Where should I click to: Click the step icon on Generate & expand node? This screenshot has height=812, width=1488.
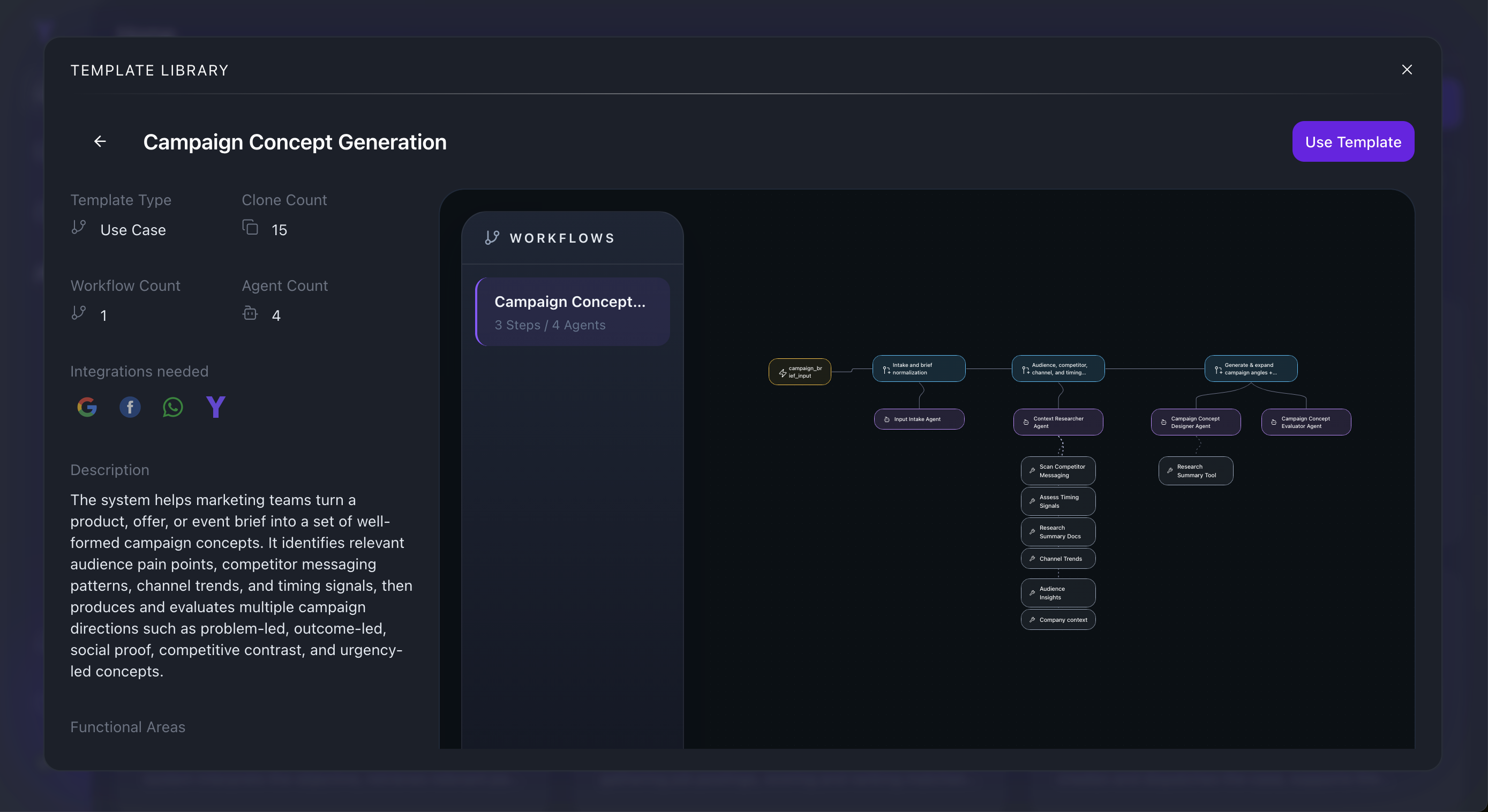pyautogui.click(x=1218, y=370)
